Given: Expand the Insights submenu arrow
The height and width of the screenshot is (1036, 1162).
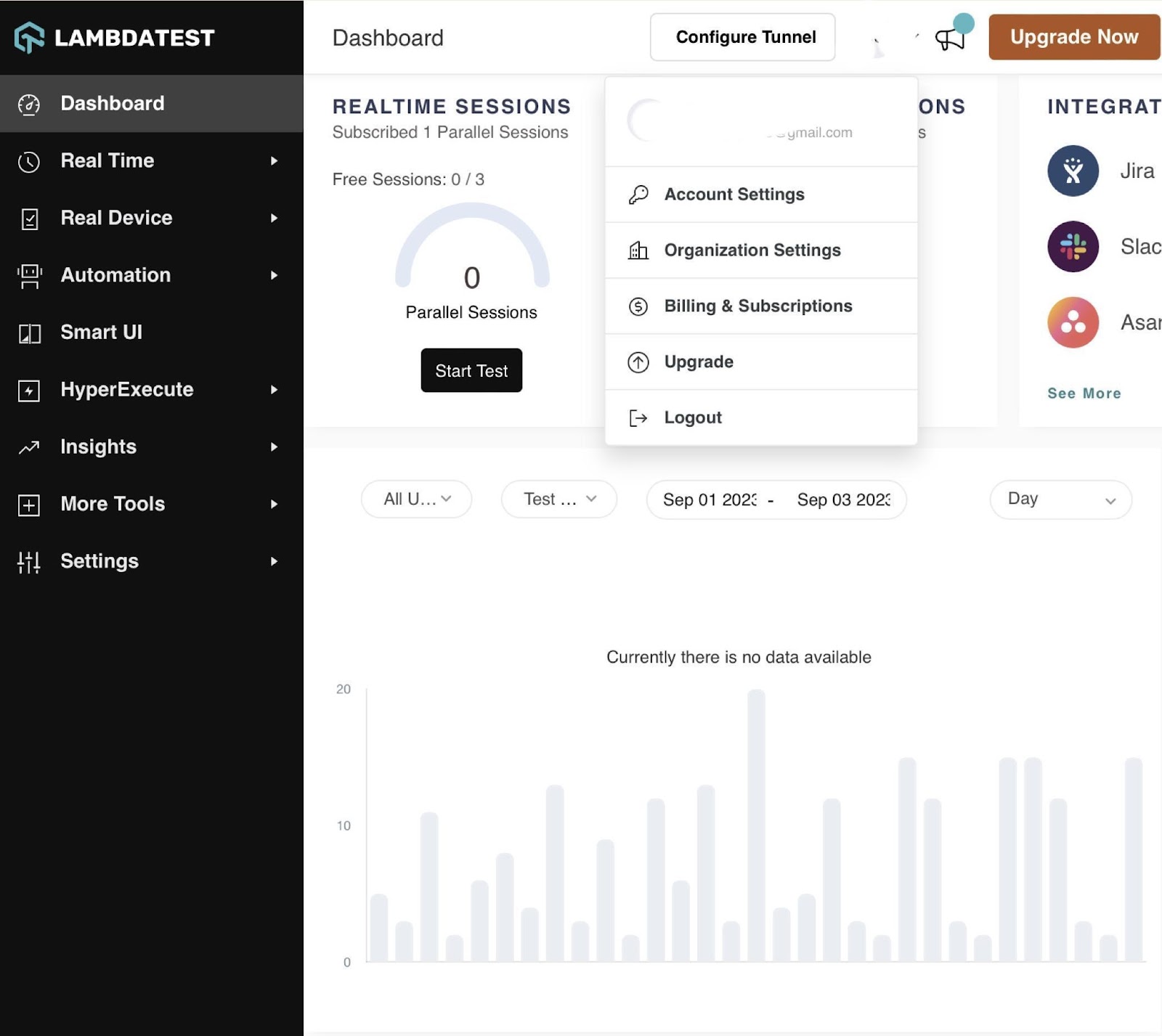Looking at the screenshot, I should point(274,447).
